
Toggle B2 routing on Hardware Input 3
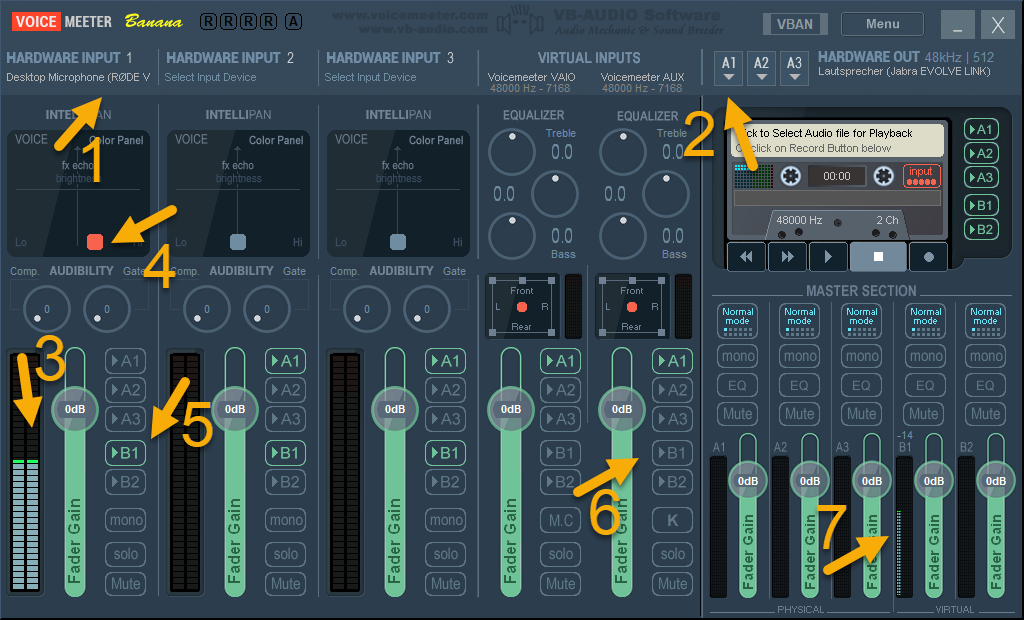point(445,482)
